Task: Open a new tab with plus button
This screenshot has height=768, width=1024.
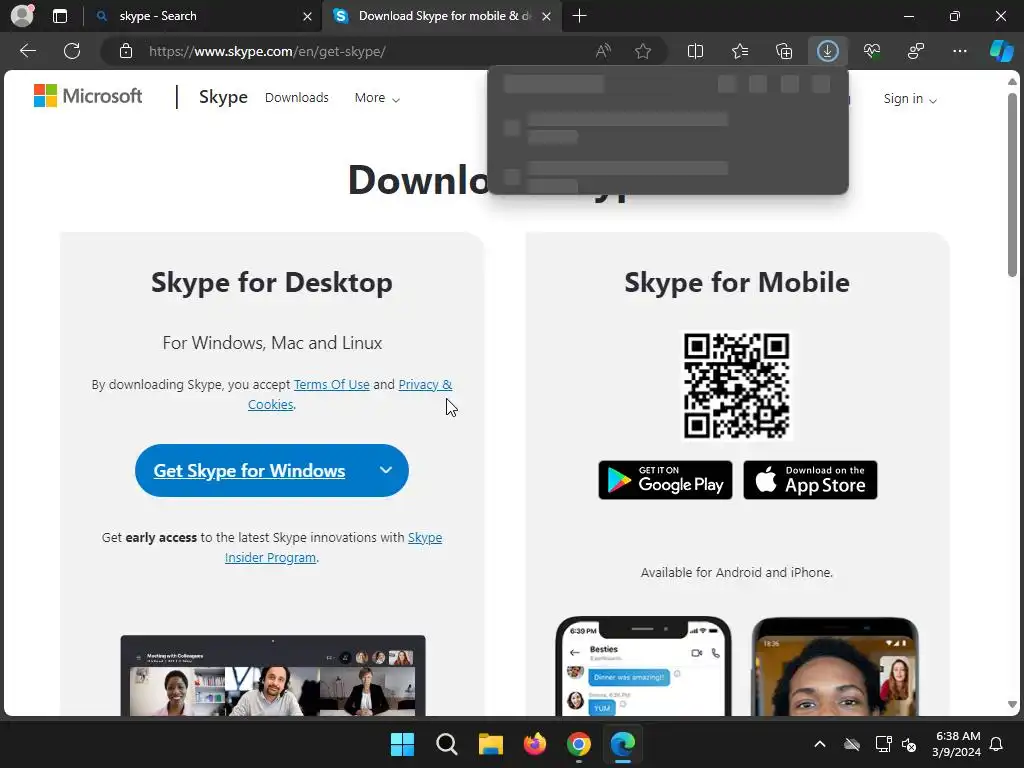Action: point(579,16)
